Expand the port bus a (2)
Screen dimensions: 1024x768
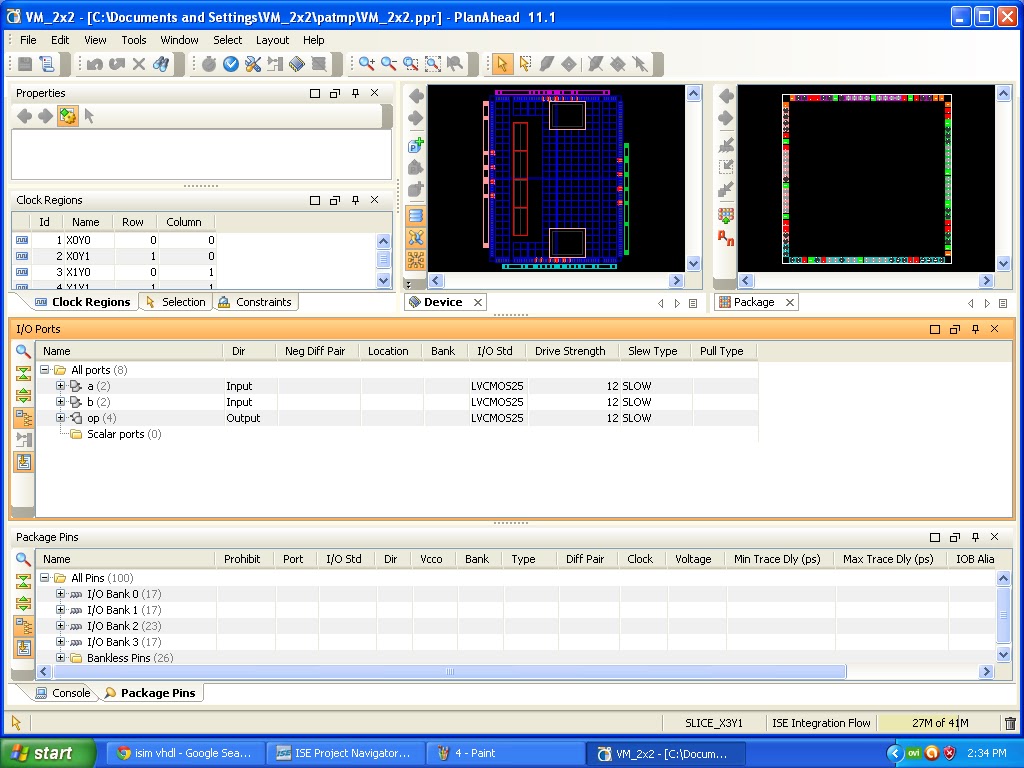tap(60, 385)
